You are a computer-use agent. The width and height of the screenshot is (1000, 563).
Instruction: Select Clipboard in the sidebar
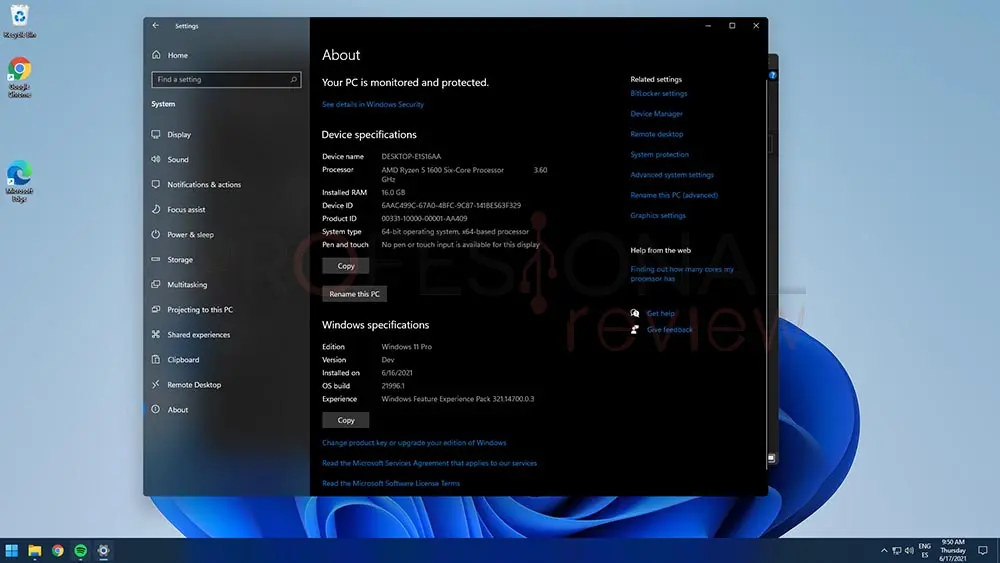(x=175, y=360)
